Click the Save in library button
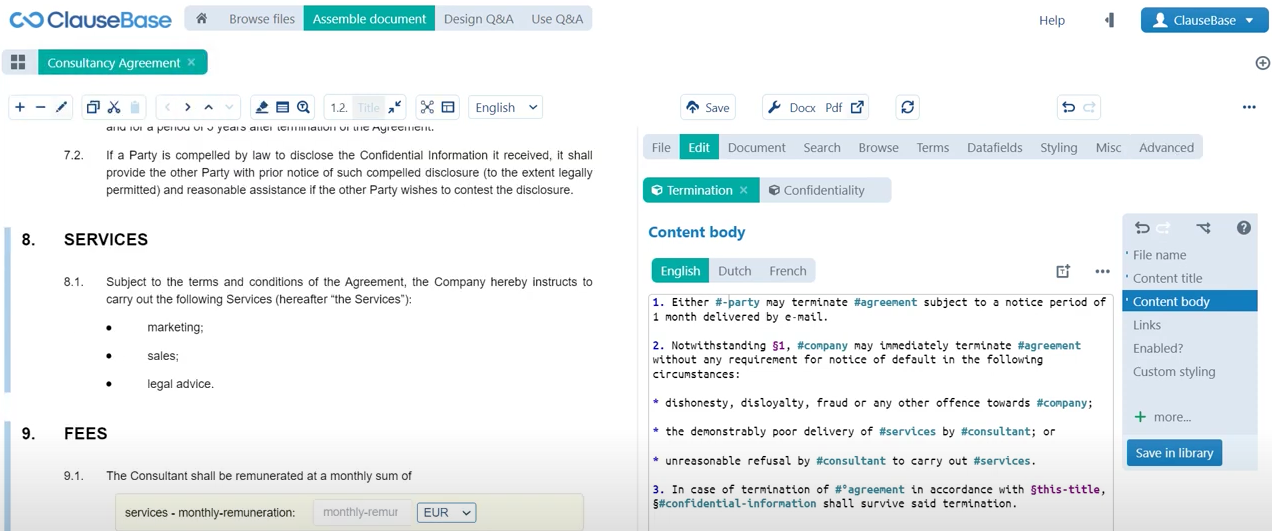The height and width of the screenshot is (531, 1272). point(1174,453)
